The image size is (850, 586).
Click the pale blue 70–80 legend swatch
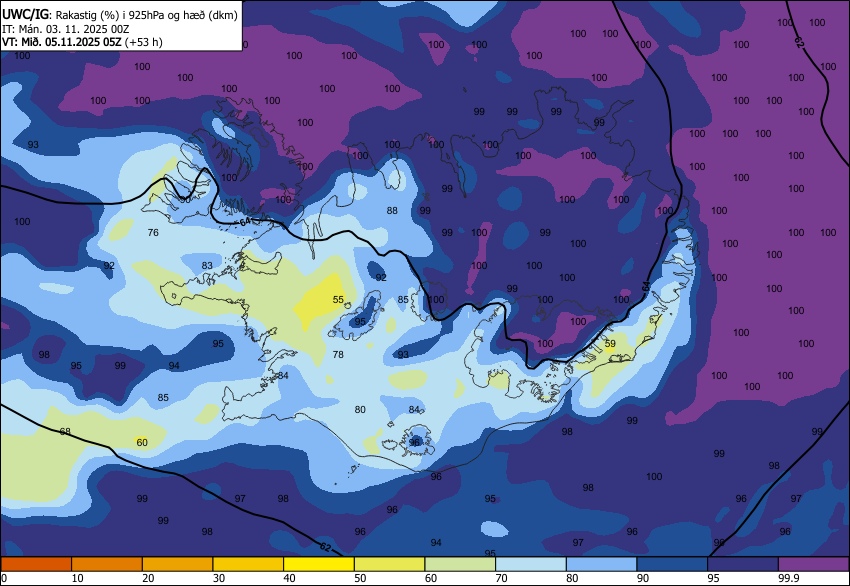point(531,564)
